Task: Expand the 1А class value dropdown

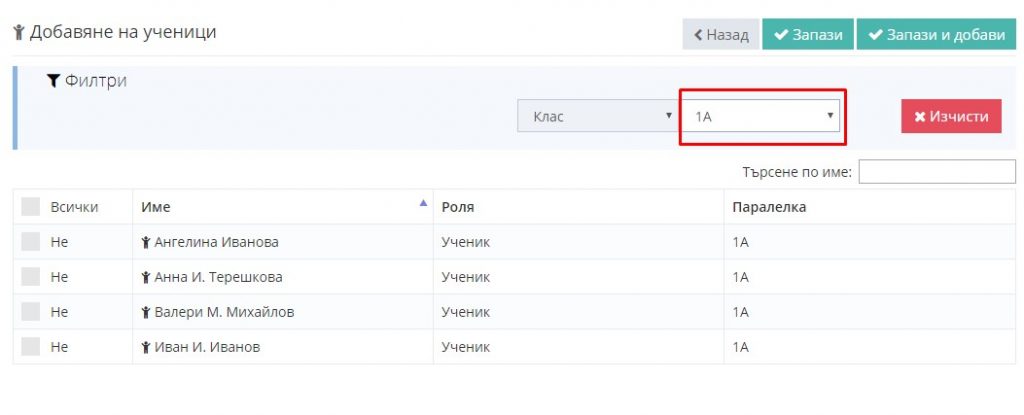Action: point(761,116)
